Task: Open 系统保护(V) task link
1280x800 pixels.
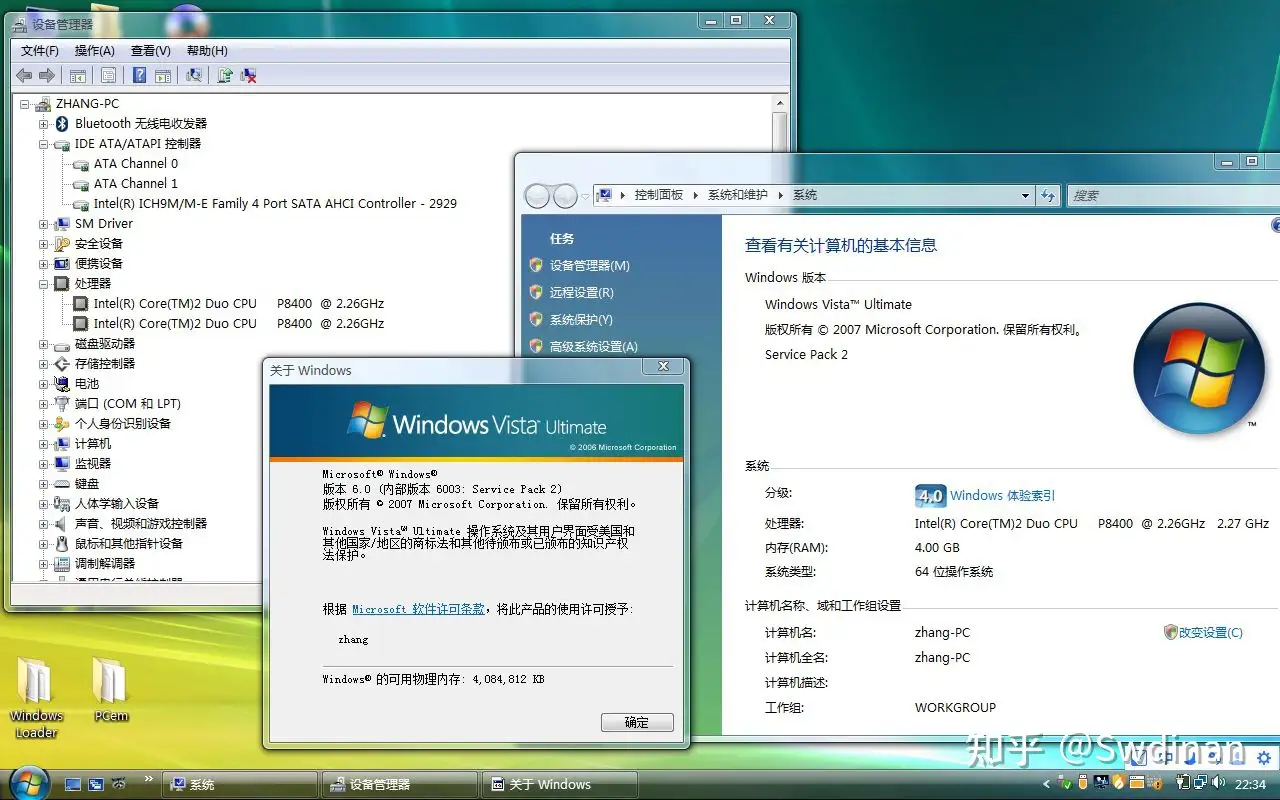Action: point(580,319)
